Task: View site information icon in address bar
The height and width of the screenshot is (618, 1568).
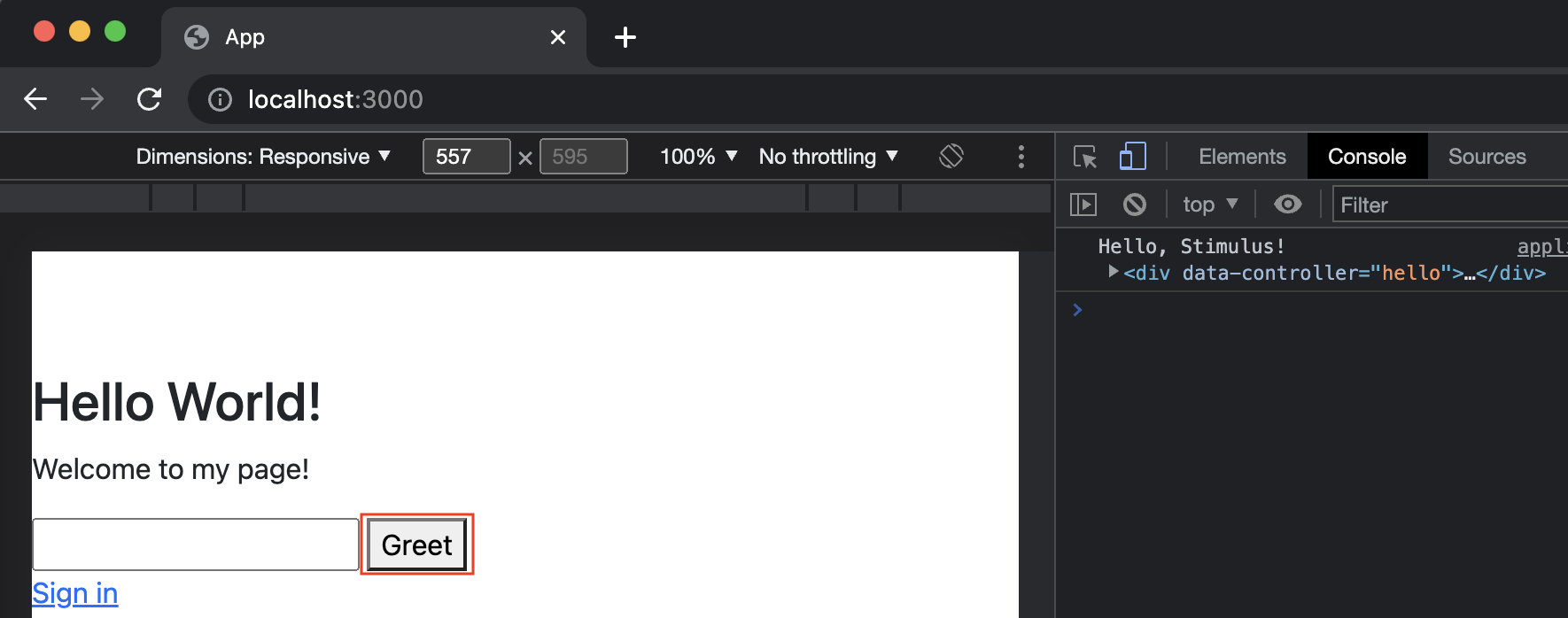Action: pyautogui.click(x=220, y=99)
